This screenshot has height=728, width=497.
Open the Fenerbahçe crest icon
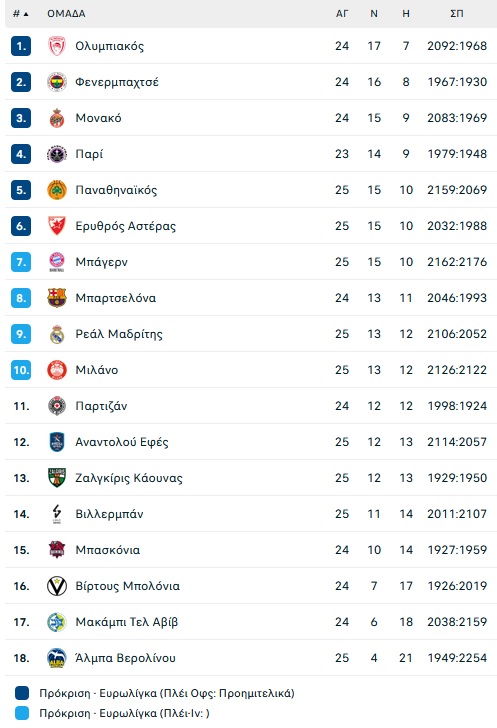pyautogui.click(x=57, y=82)
